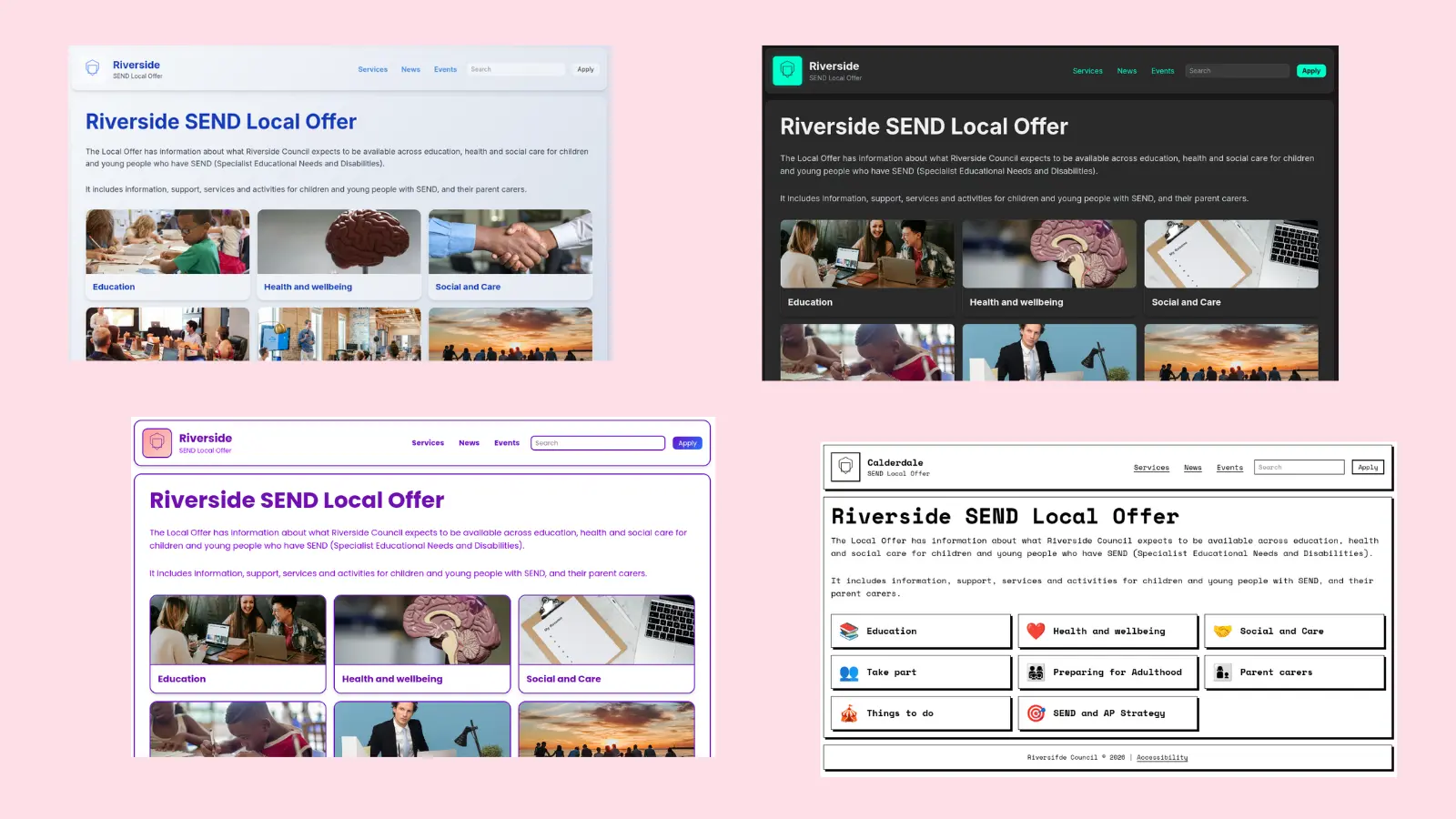1456x819 pixels.
Task: Click the books icon beside Education
Action: pos(849,631)
